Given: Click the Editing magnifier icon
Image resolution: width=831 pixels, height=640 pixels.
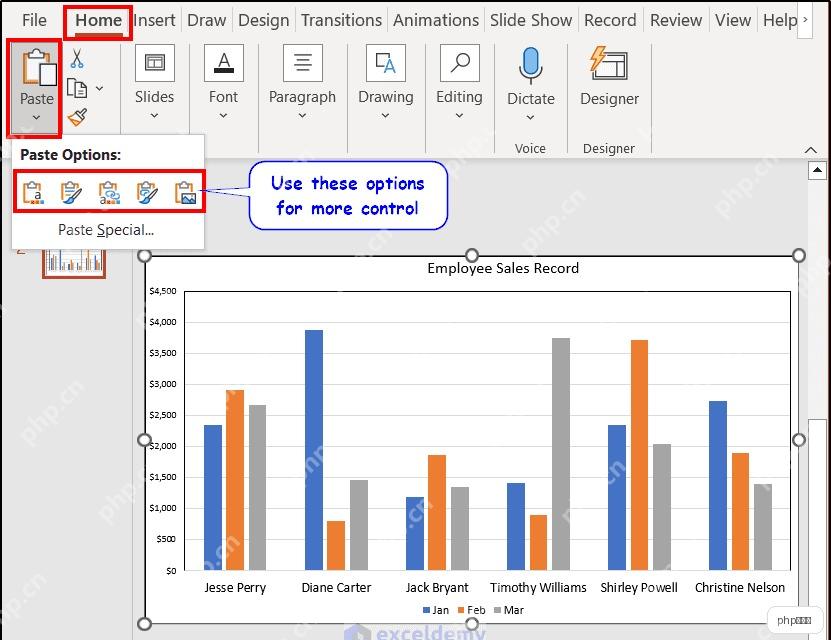Looking at the screenshot, I should (x=459, y=63).
